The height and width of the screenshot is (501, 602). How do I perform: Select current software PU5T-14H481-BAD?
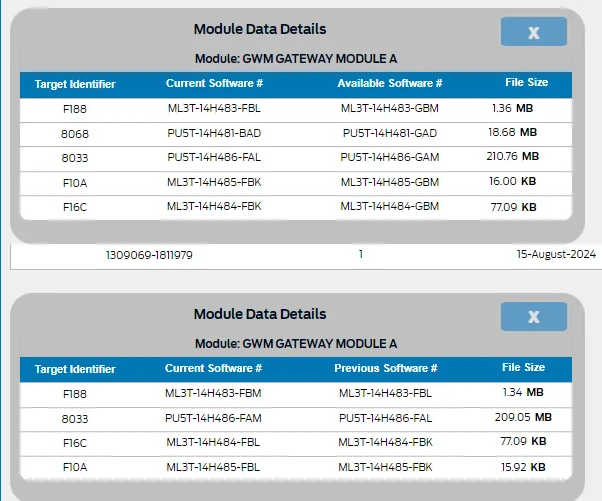point(214,133)
